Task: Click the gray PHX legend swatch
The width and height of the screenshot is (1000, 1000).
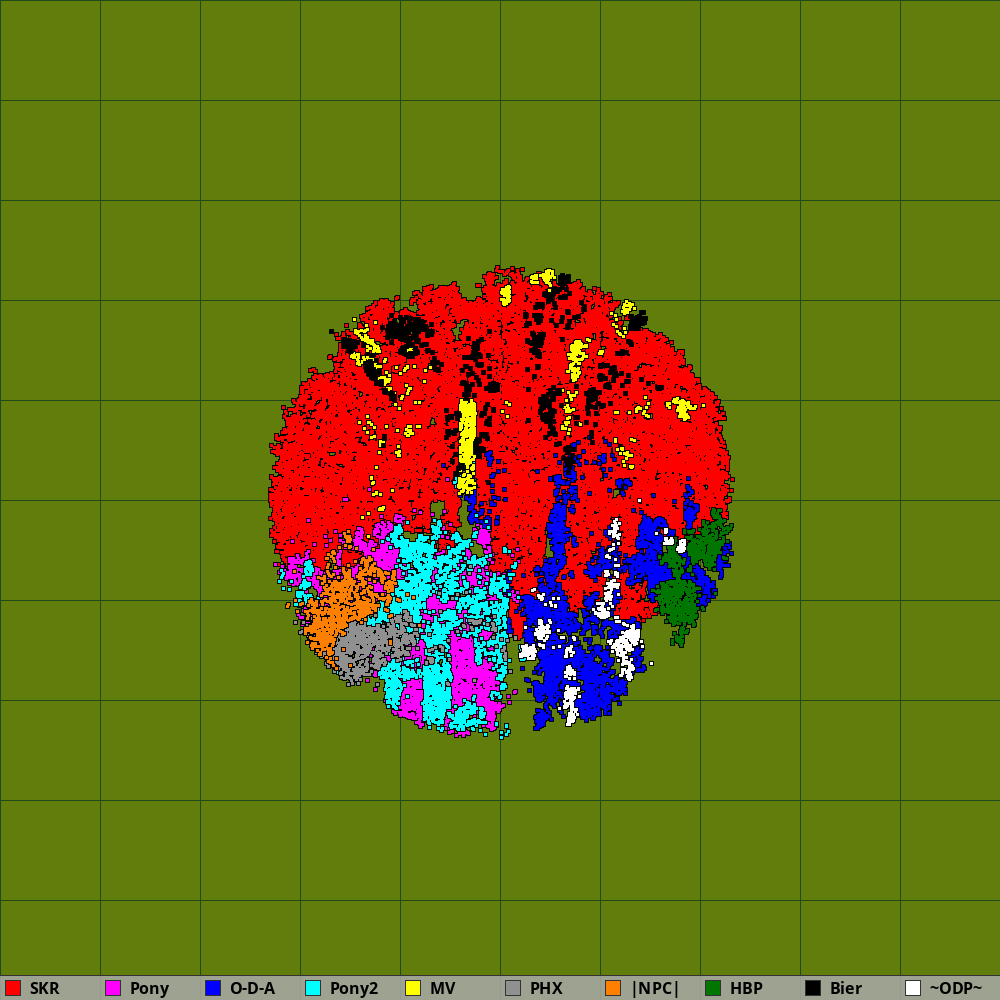Action: (x=513, y=988)
